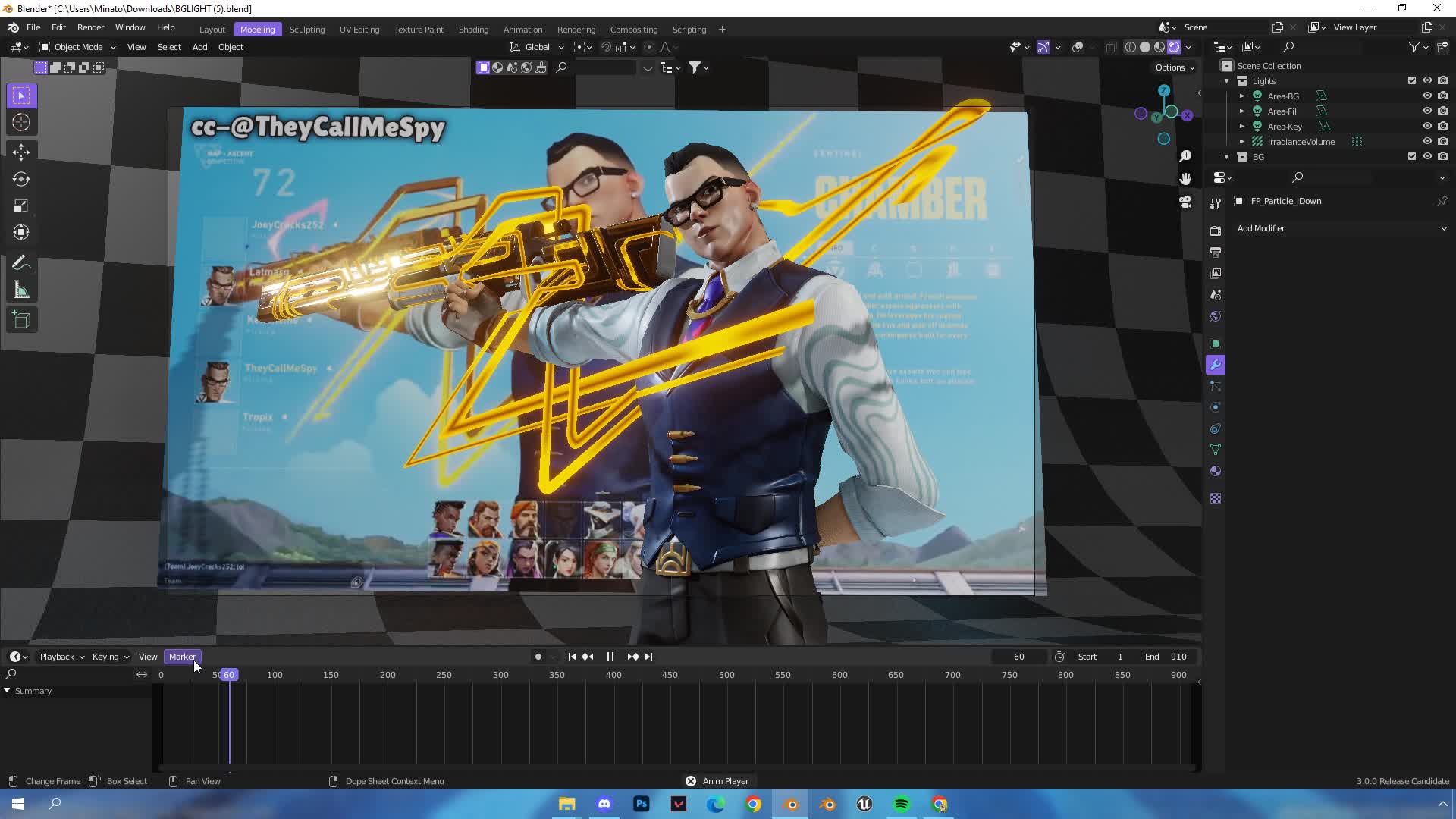Uncheck the Lights collection checkbox
Image resolution: width=1456 pixels, height=819 pixels.
(1411, 80)
